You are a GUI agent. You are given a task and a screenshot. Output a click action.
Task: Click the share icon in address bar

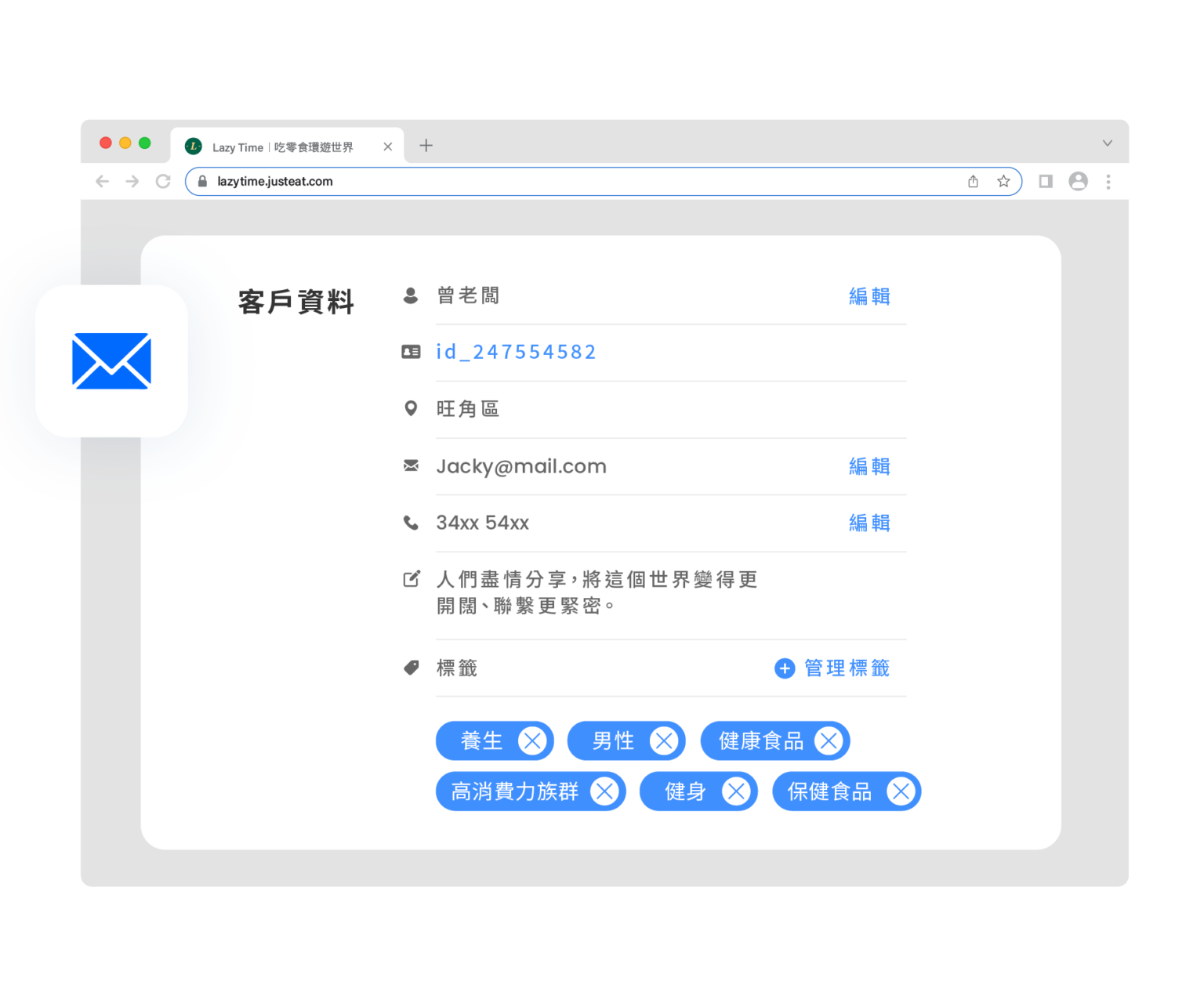tap(973, 181)
